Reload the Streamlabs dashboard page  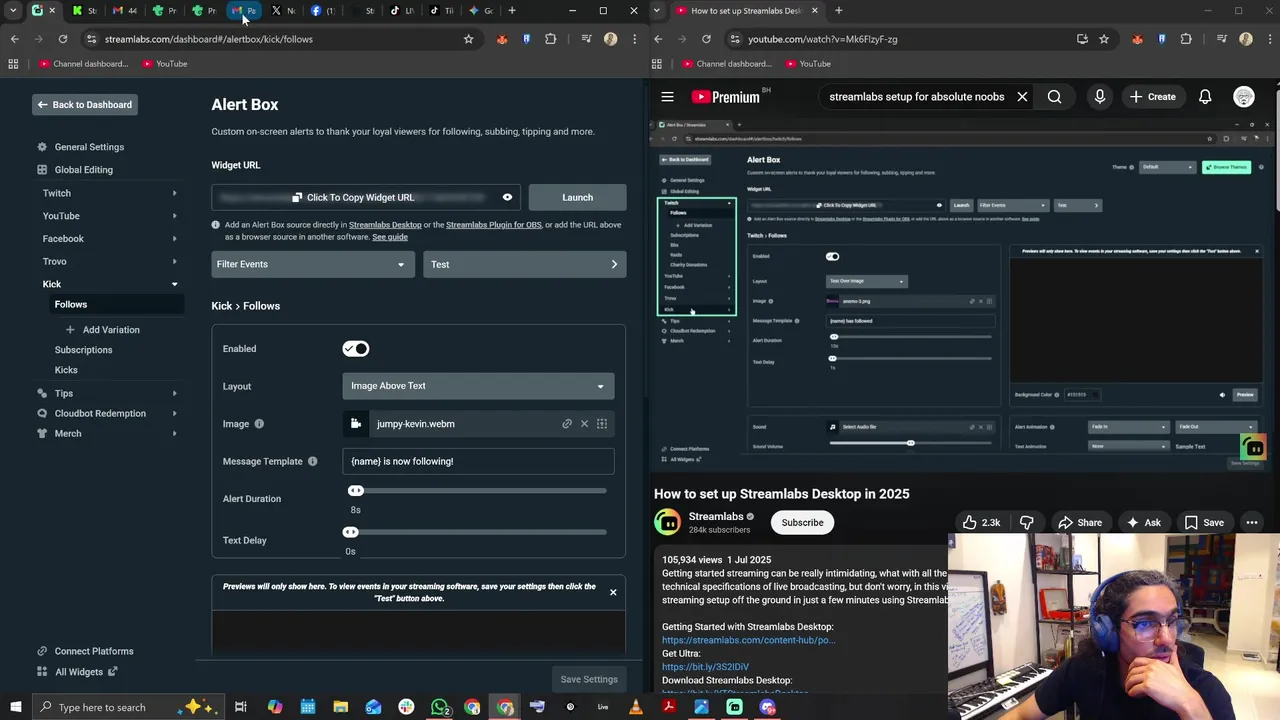tap(63, 39)
